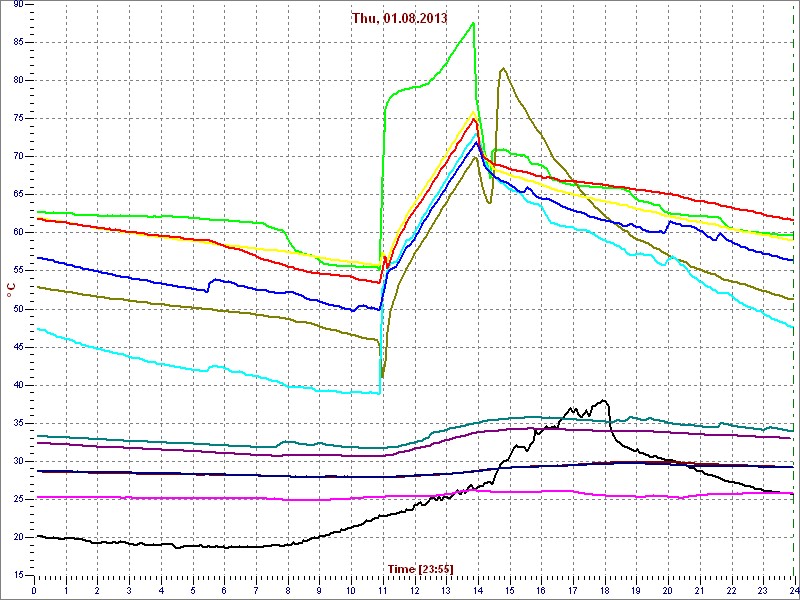Select the '55' temperature axis label

click(18, 271)
